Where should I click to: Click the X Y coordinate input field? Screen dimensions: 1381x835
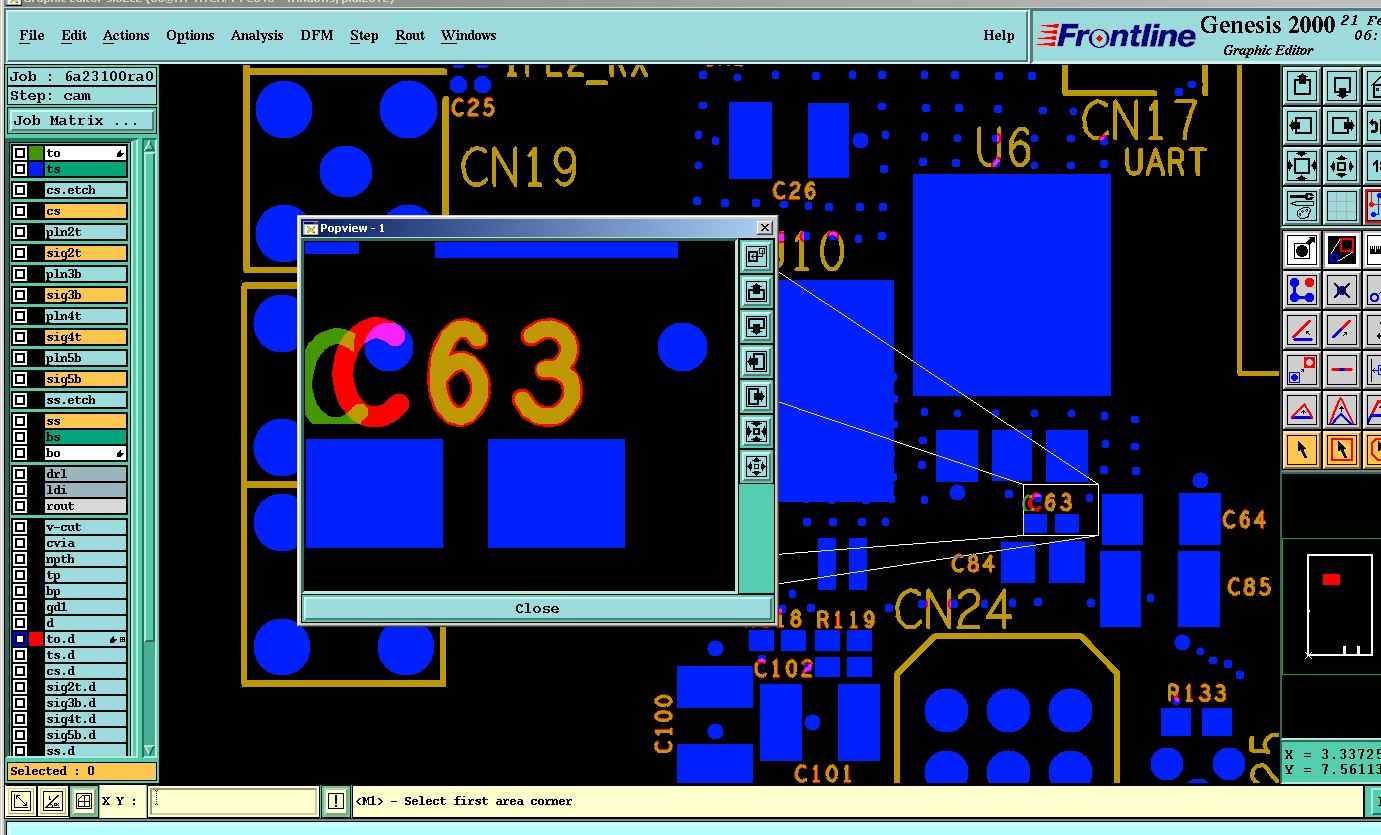coord(234,801)
